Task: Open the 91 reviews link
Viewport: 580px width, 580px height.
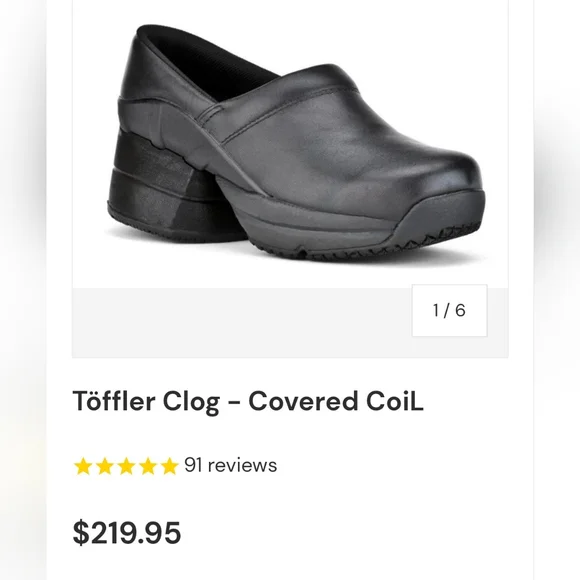Action: coord(230,465)
